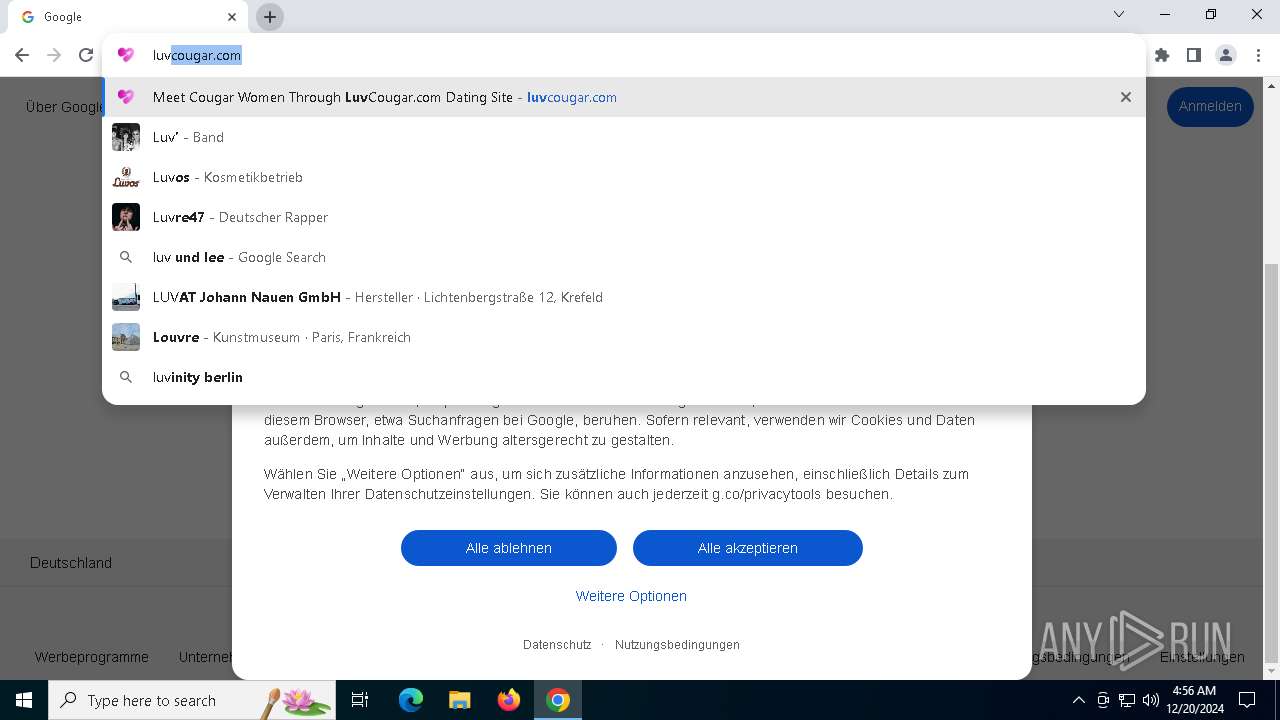Click the pink heart site icon in address bar

125,55
